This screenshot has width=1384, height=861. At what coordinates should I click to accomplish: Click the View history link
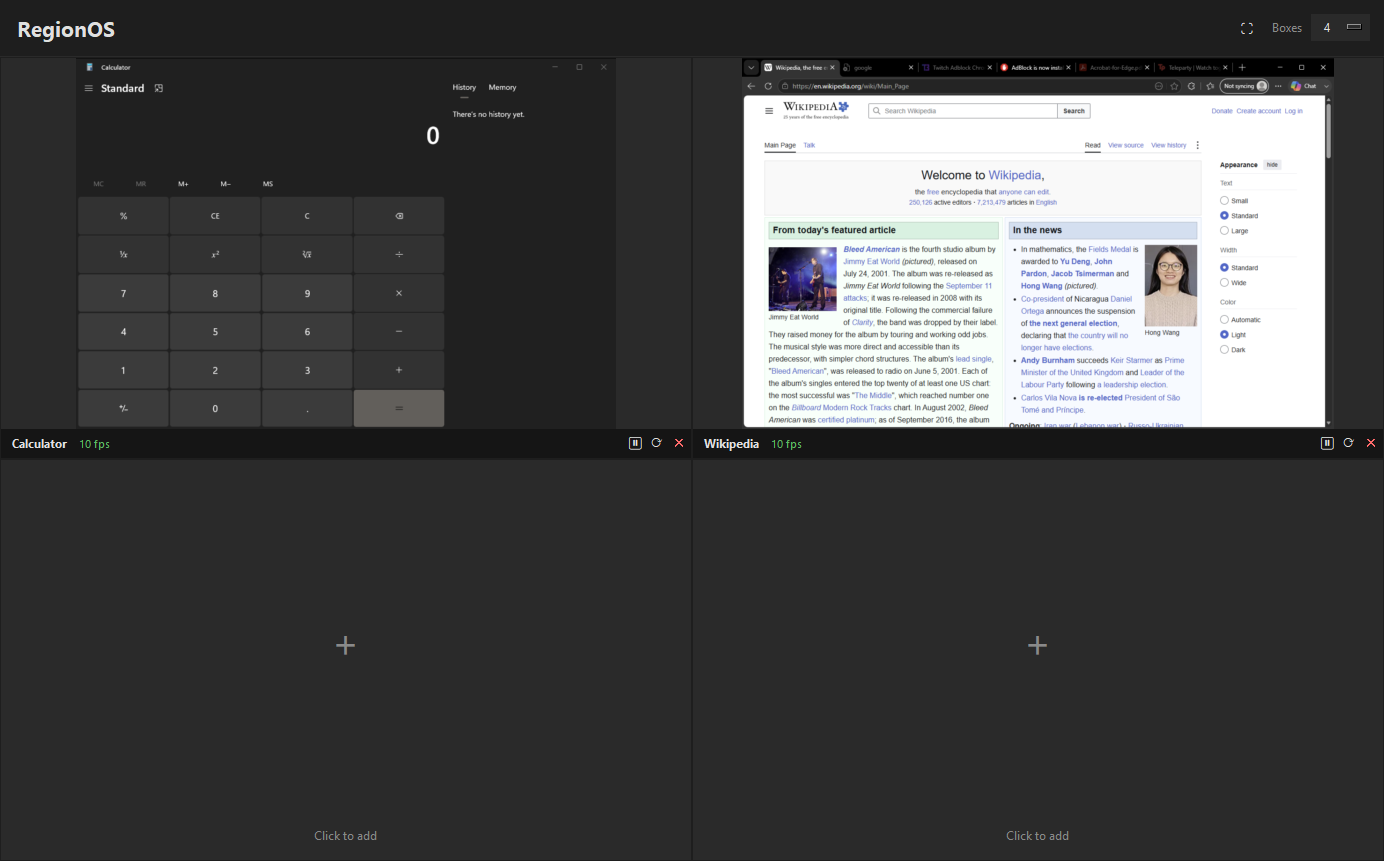tap(1169, 145)
